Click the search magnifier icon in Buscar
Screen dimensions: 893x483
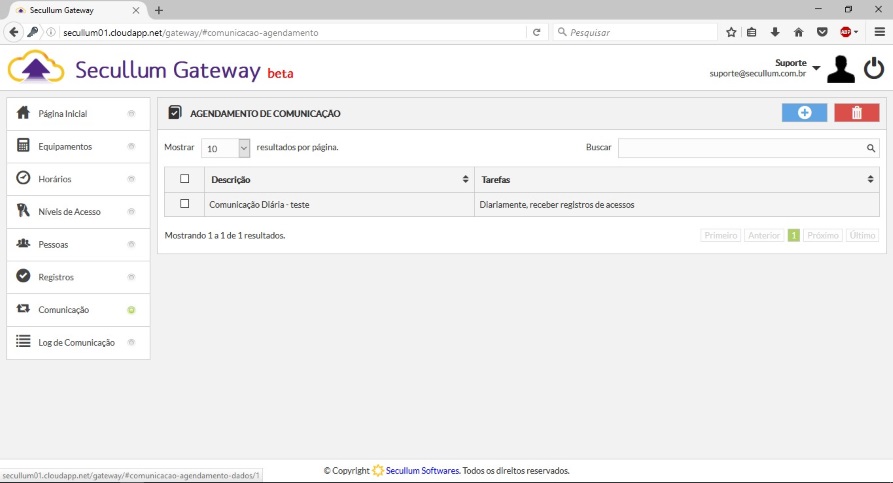(x=871, y=148)
